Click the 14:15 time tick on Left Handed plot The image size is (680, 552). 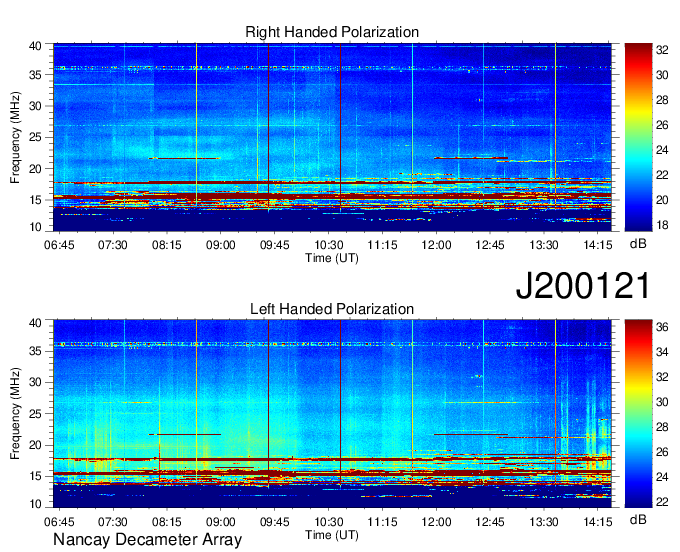pyautogui.click(x=598, y=522)
